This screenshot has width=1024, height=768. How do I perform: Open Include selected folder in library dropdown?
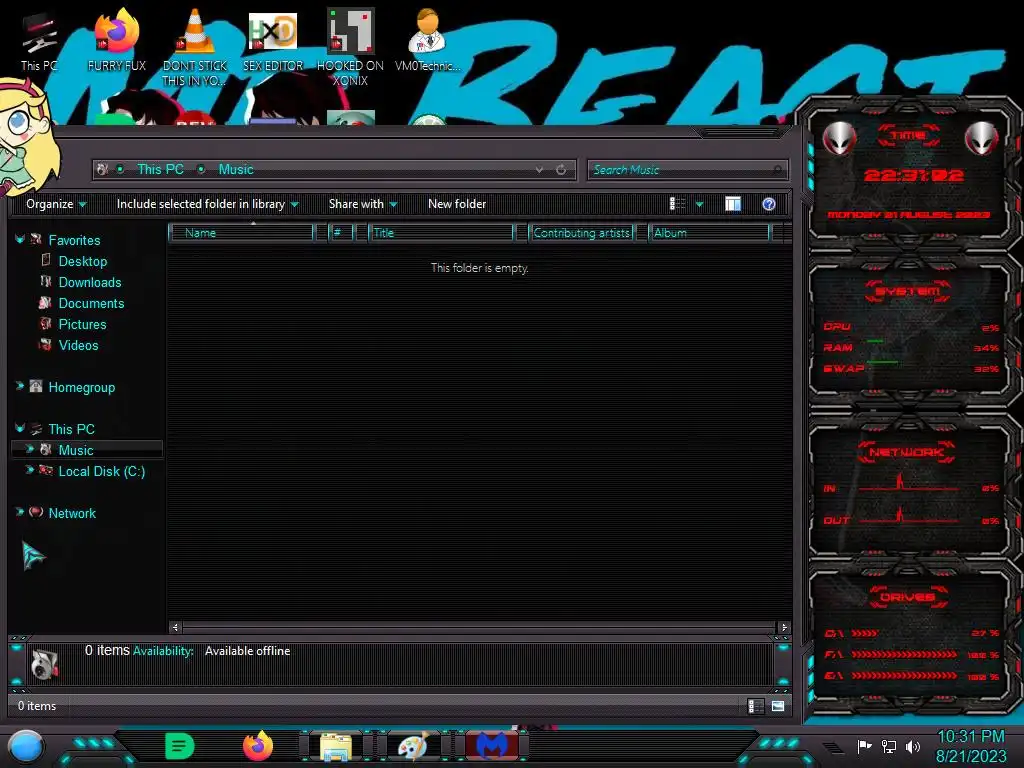pyautogui.click(x=208, y=204)
